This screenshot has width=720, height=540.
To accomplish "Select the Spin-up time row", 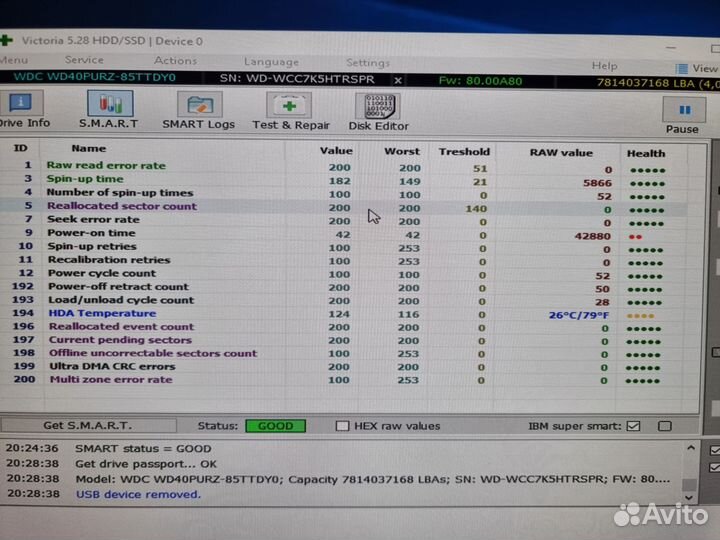I will [x=343, y=180].
